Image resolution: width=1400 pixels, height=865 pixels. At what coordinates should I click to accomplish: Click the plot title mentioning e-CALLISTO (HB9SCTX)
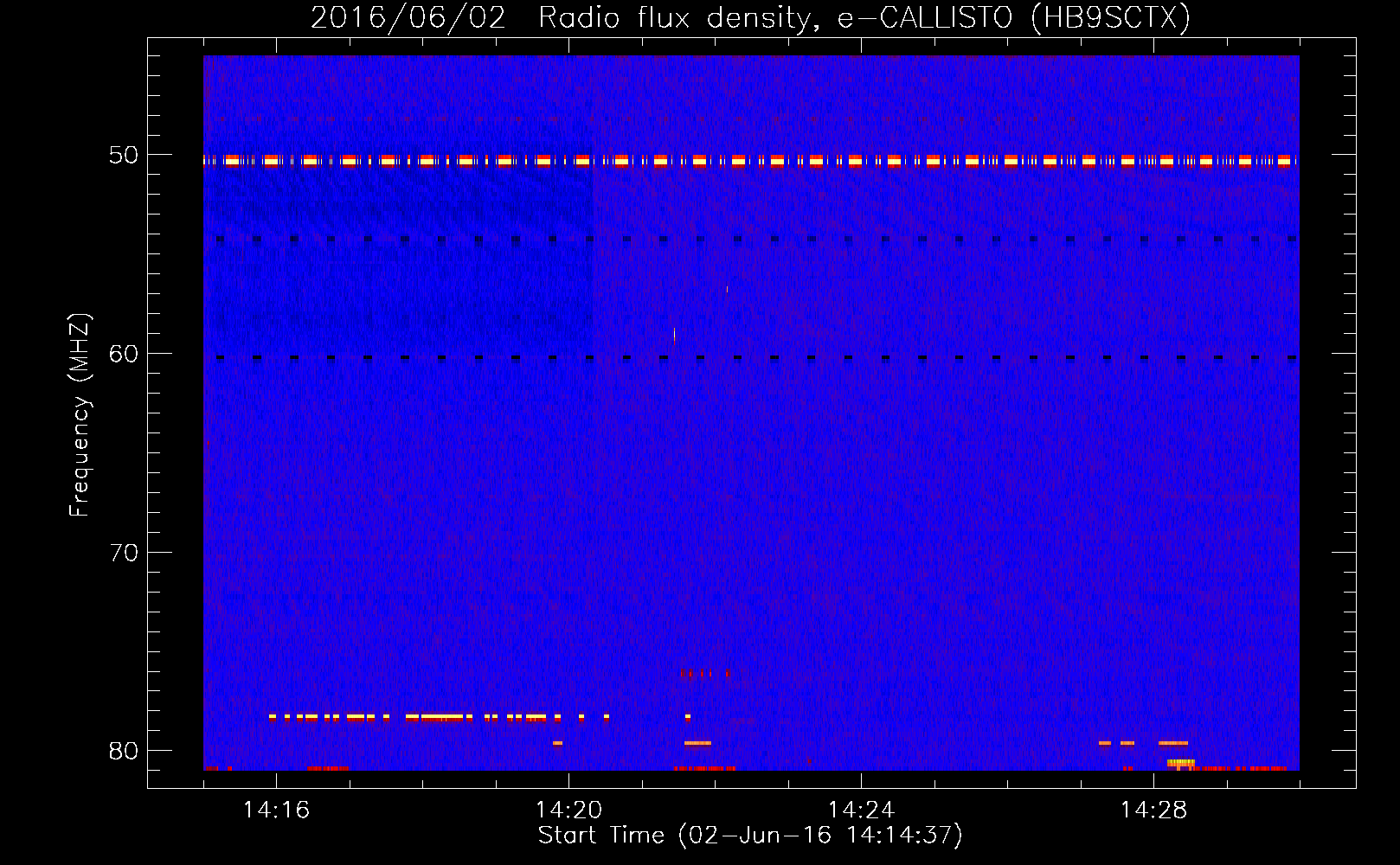pos(750,17)
